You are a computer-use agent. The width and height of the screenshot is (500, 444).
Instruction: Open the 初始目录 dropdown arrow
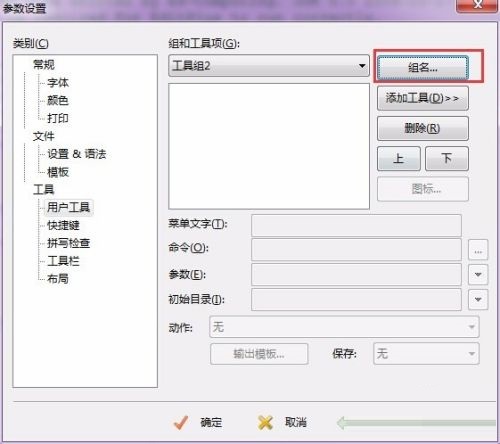(478, 300)
